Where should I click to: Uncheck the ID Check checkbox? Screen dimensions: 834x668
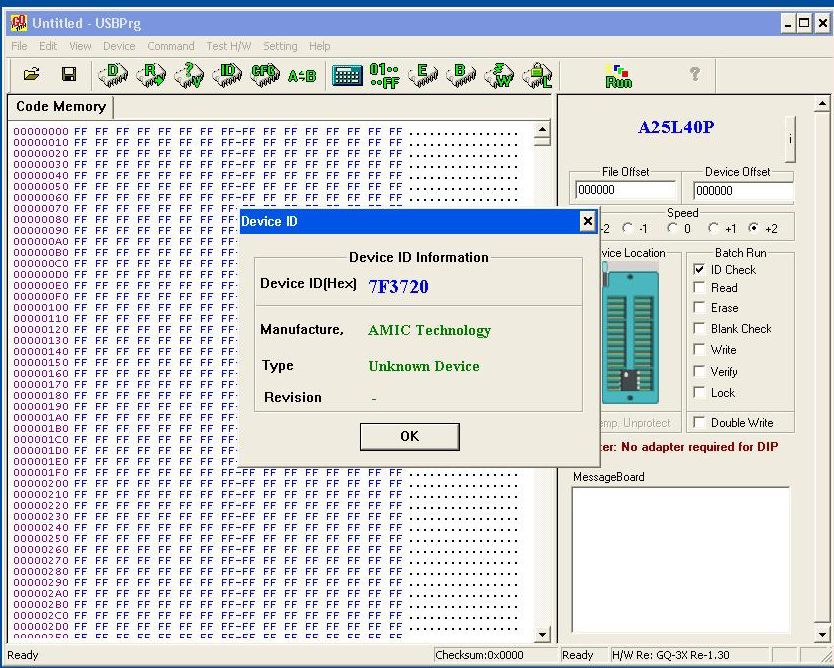(700, 270)
